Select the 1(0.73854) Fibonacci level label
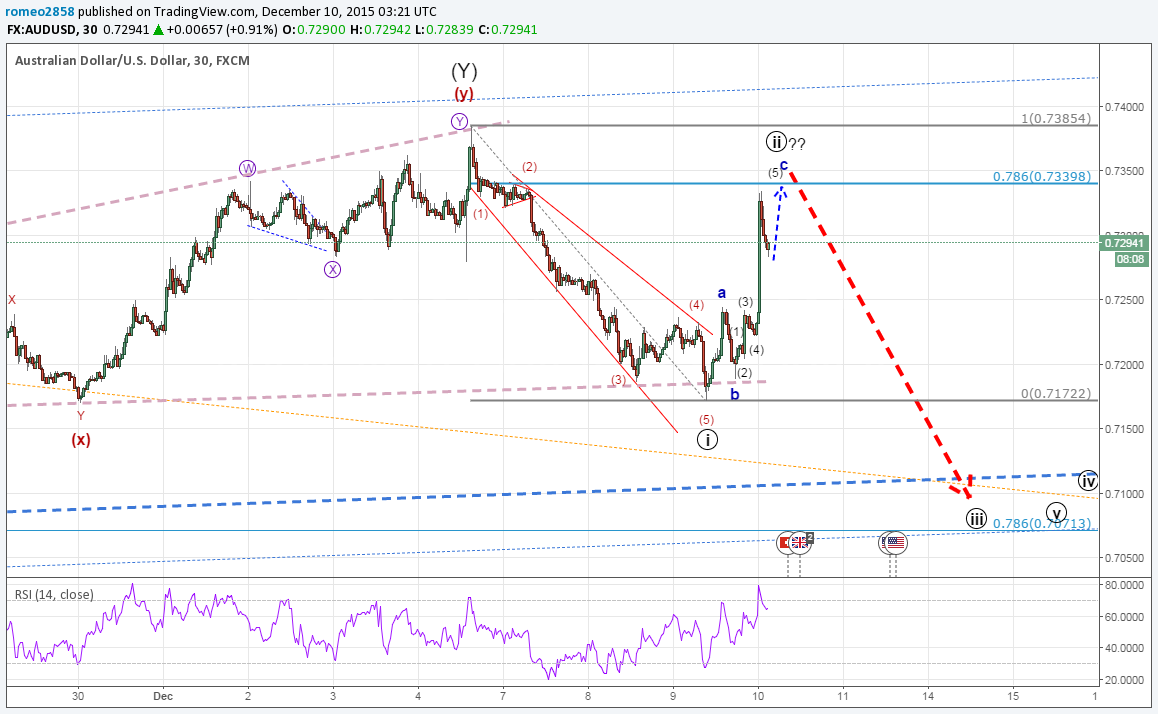The width and height of the screenshot is (1158, 714). [x=1056, y=118]
